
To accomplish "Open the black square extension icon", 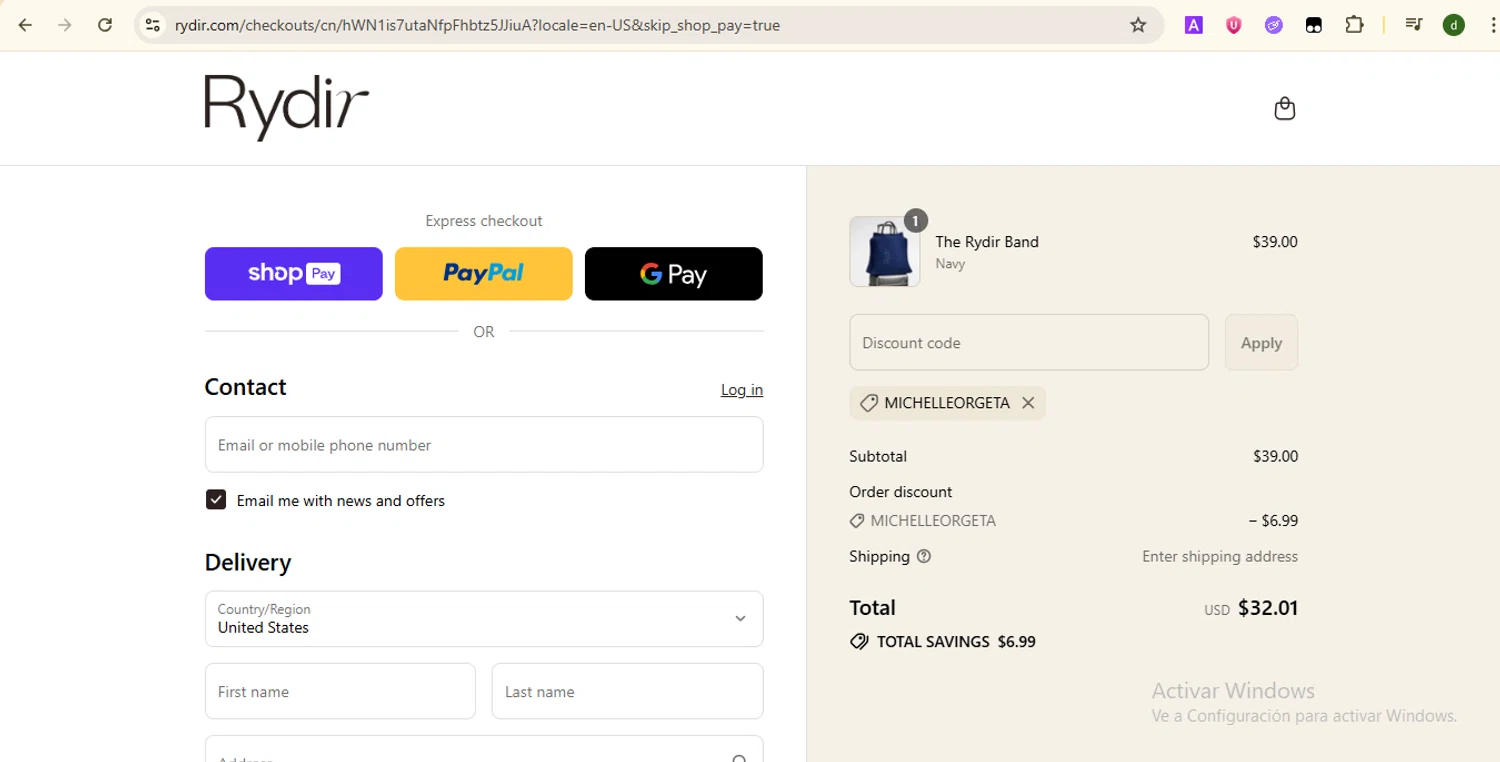I will (1314, 25).
